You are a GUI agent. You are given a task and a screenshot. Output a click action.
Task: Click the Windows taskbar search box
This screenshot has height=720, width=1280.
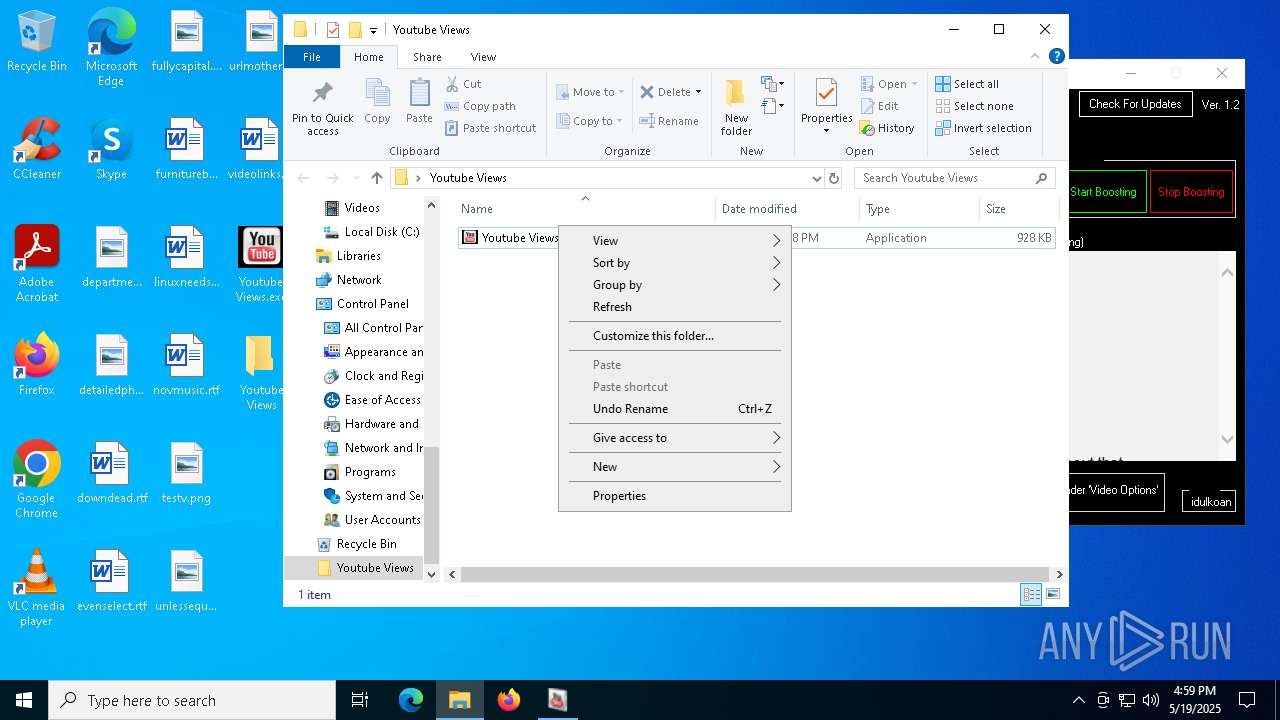(192, 700)
